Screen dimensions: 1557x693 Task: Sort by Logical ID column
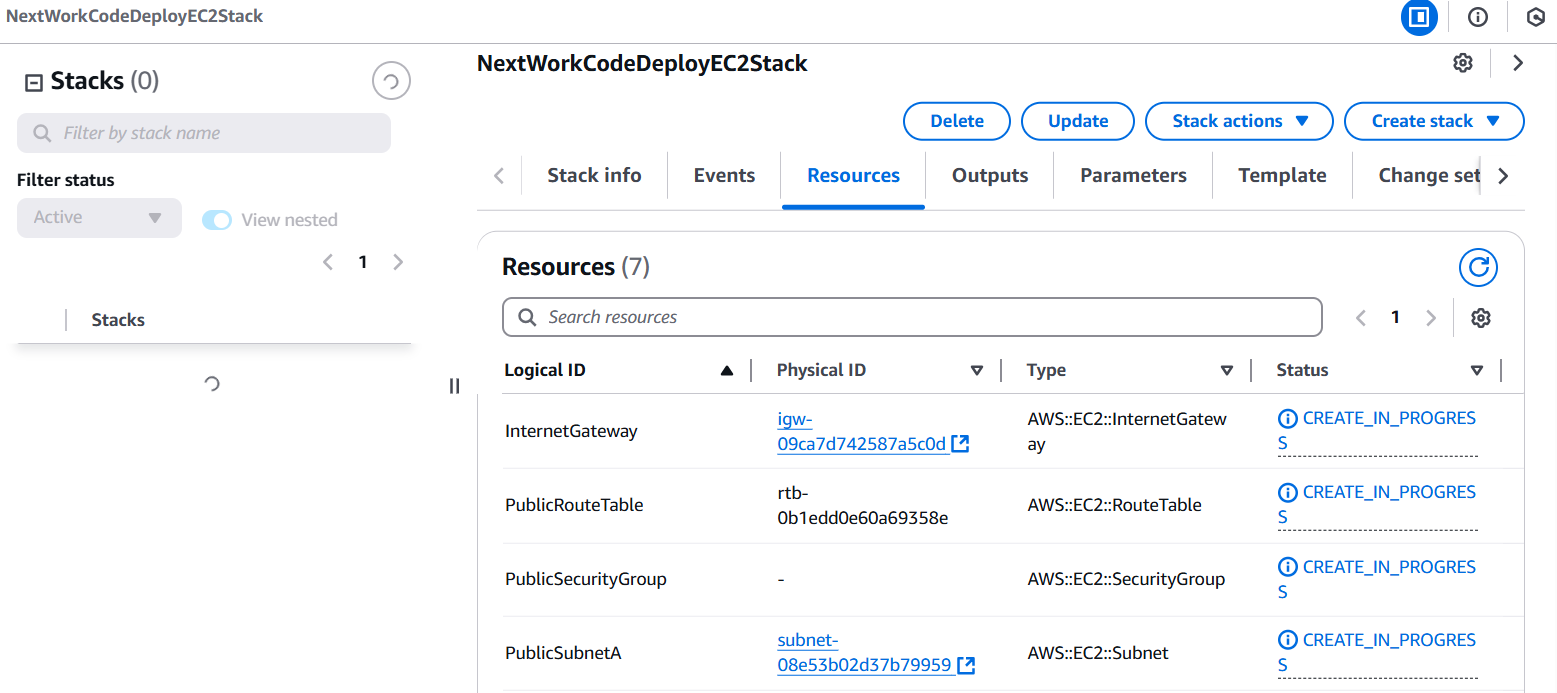[727, 371]
